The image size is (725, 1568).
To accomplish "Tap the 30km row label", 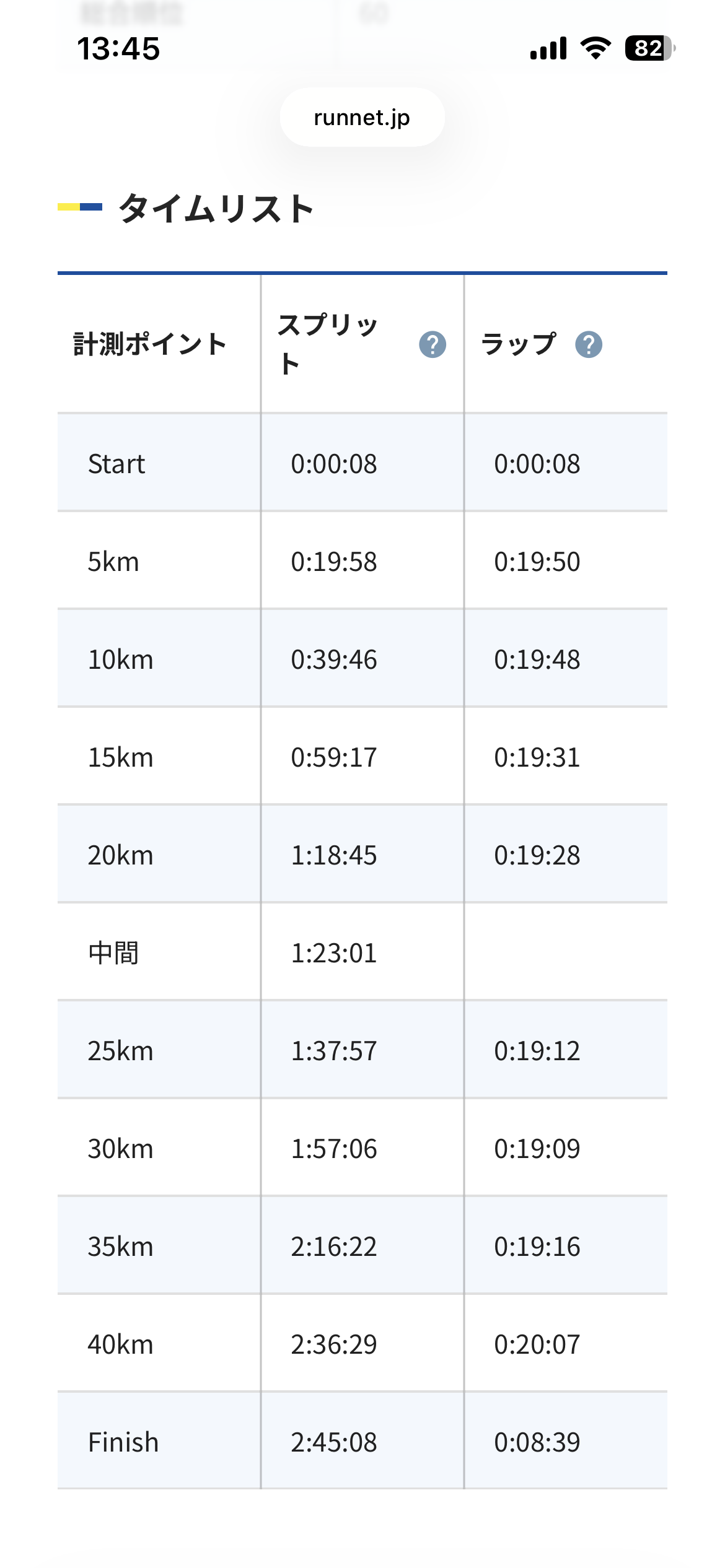I will 120,1149.
